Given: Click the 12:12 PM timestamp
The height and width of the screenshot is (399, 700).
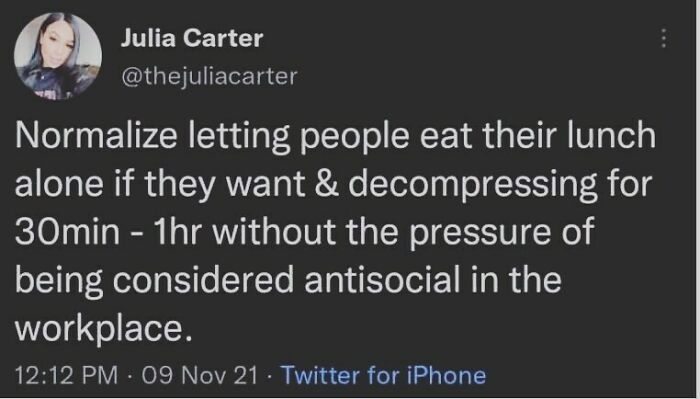Looking at the screenshot, I should [x=67, y=374].
